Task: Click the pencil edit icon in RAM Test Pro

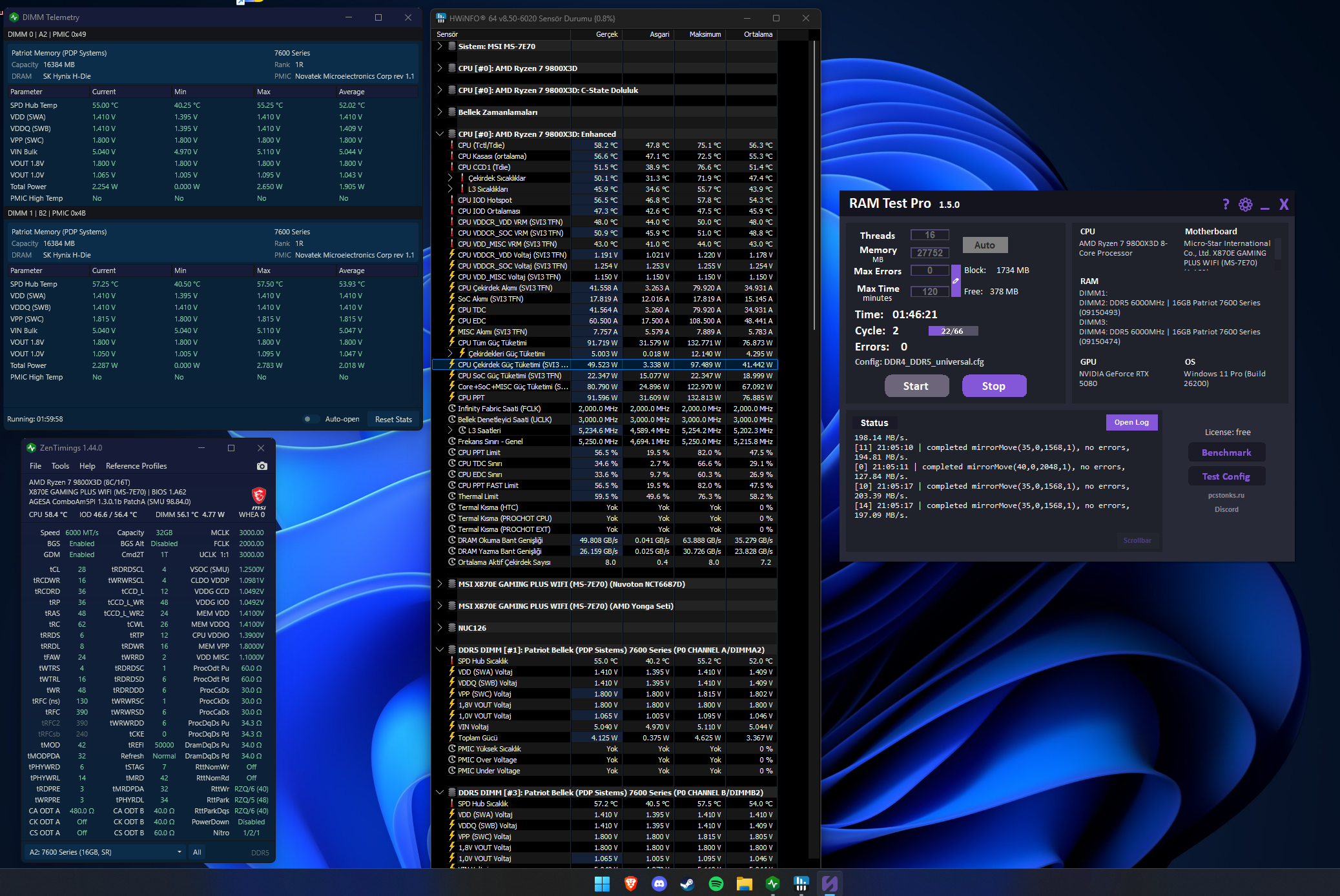Action: pos(956,281)
